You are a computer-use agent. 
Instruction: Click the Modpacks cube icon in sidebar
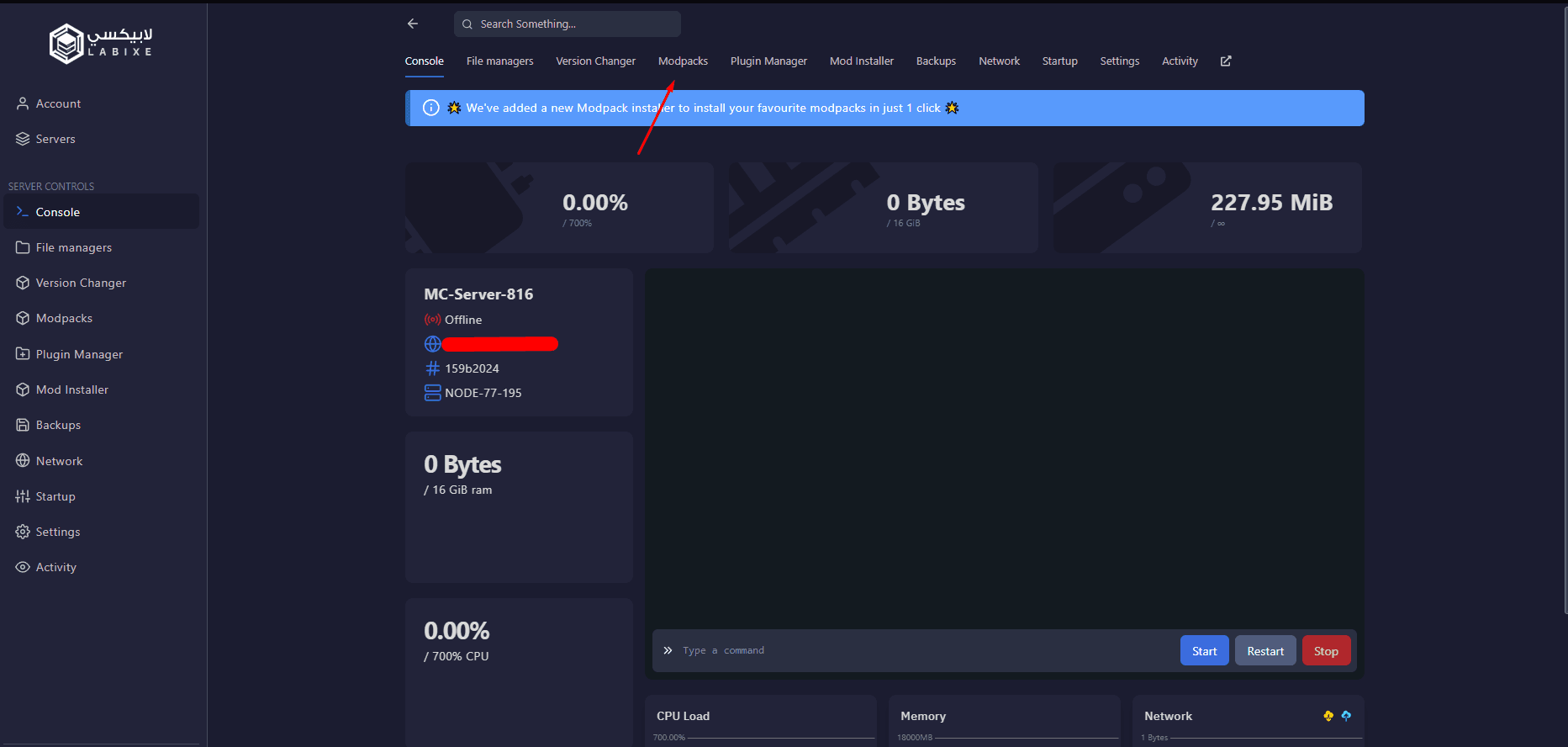pyautogui.click(x=23, y=318)
